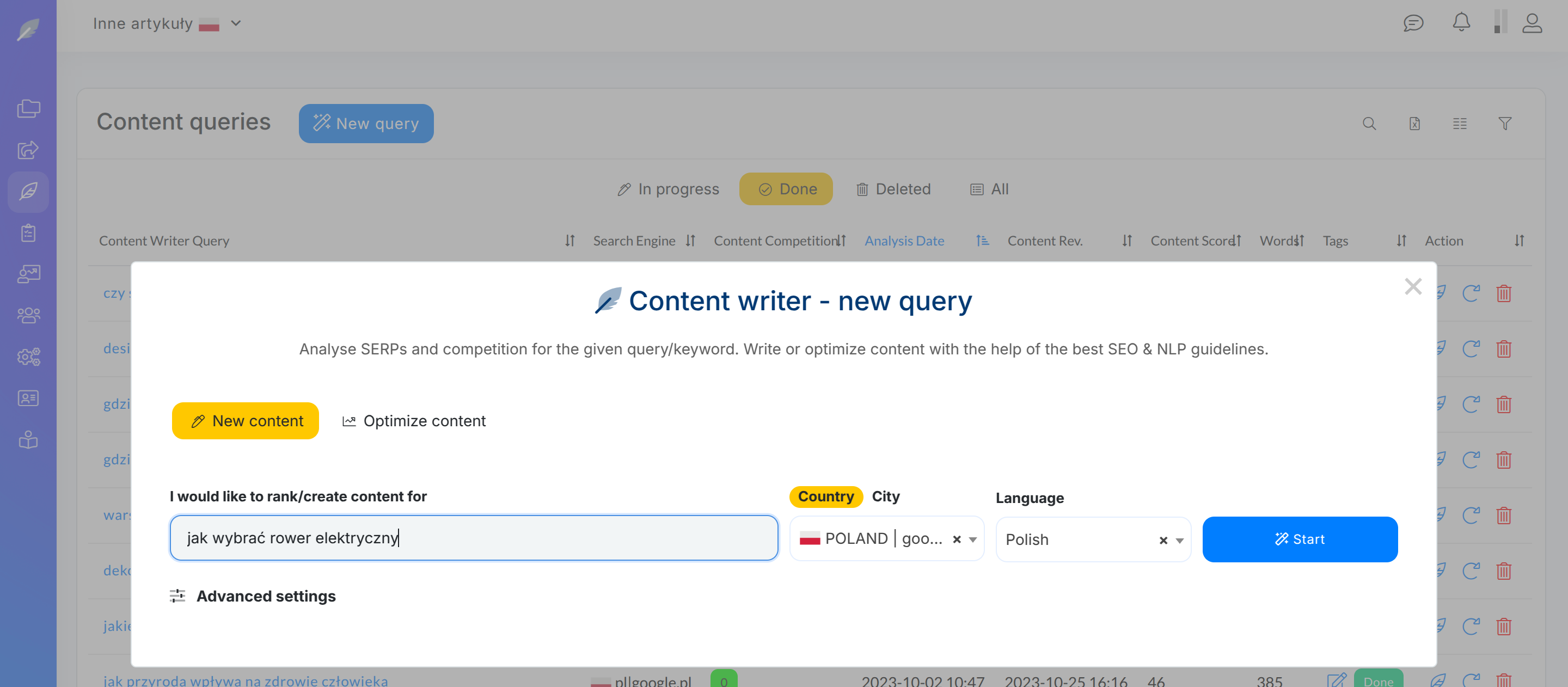
Task: Switch to the All tab
Action: pos(989,189)
